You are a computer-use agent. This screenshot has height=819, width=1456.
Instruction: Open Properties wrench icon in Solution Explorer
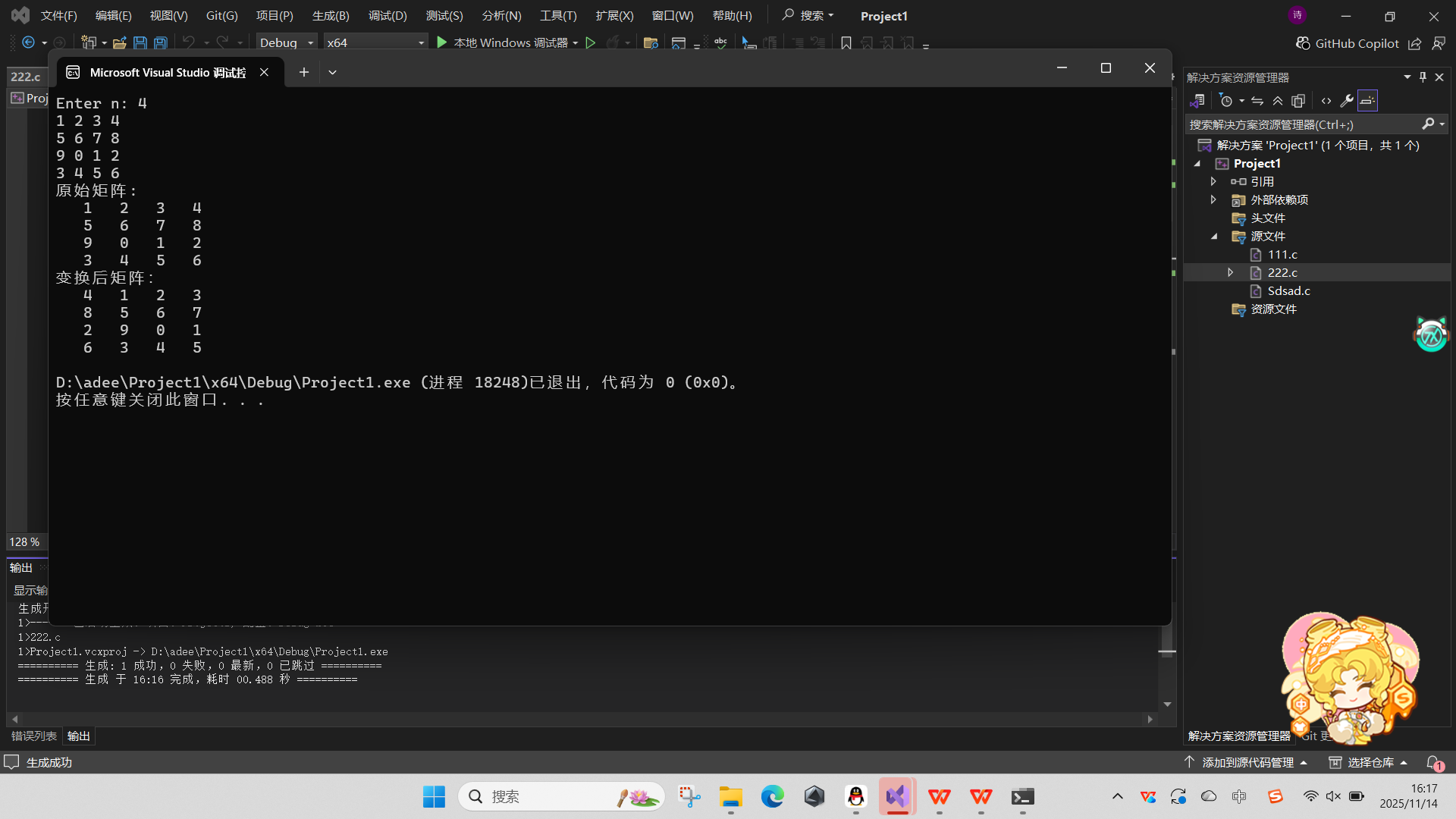tap(1347, 101)
